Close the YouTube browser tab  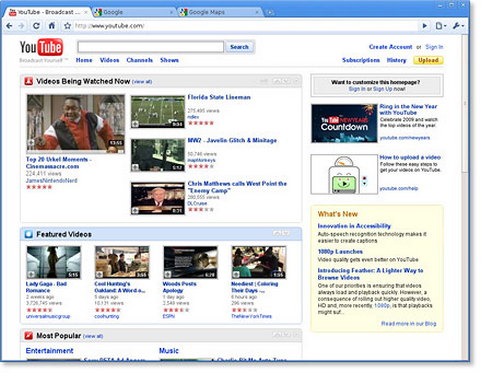coord(86,12)
